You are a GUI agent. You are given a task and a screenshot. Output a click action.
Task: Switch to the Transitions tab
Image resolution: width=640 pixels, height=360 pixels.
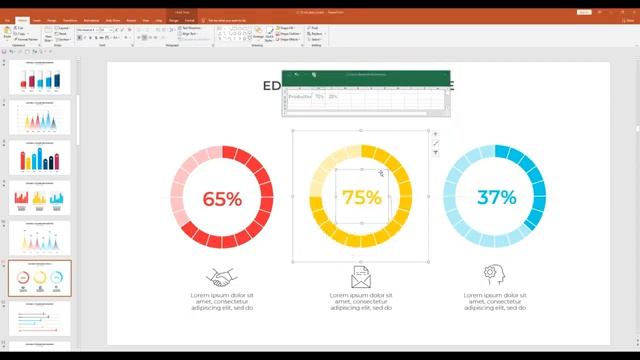tap(70, 20)
